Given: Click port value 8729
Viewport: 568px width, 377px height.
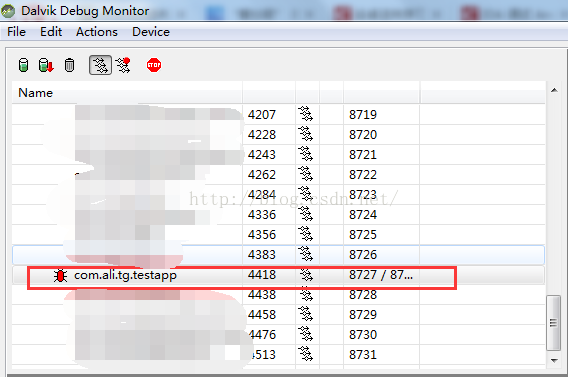Looking at the screenshot, I should pyautogui.click(x=363, y=315).
